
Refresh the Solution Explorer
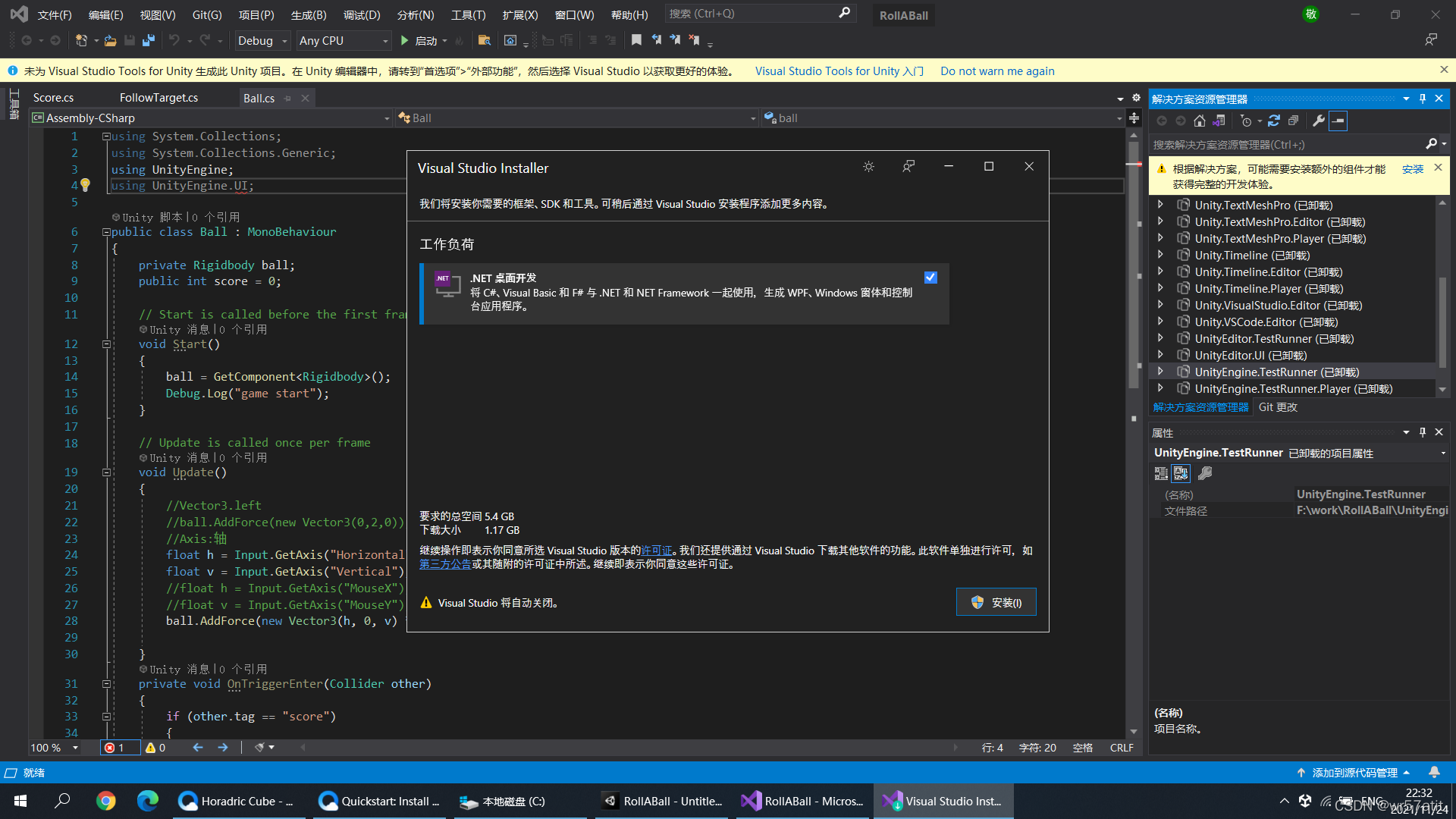point(1274,121)
